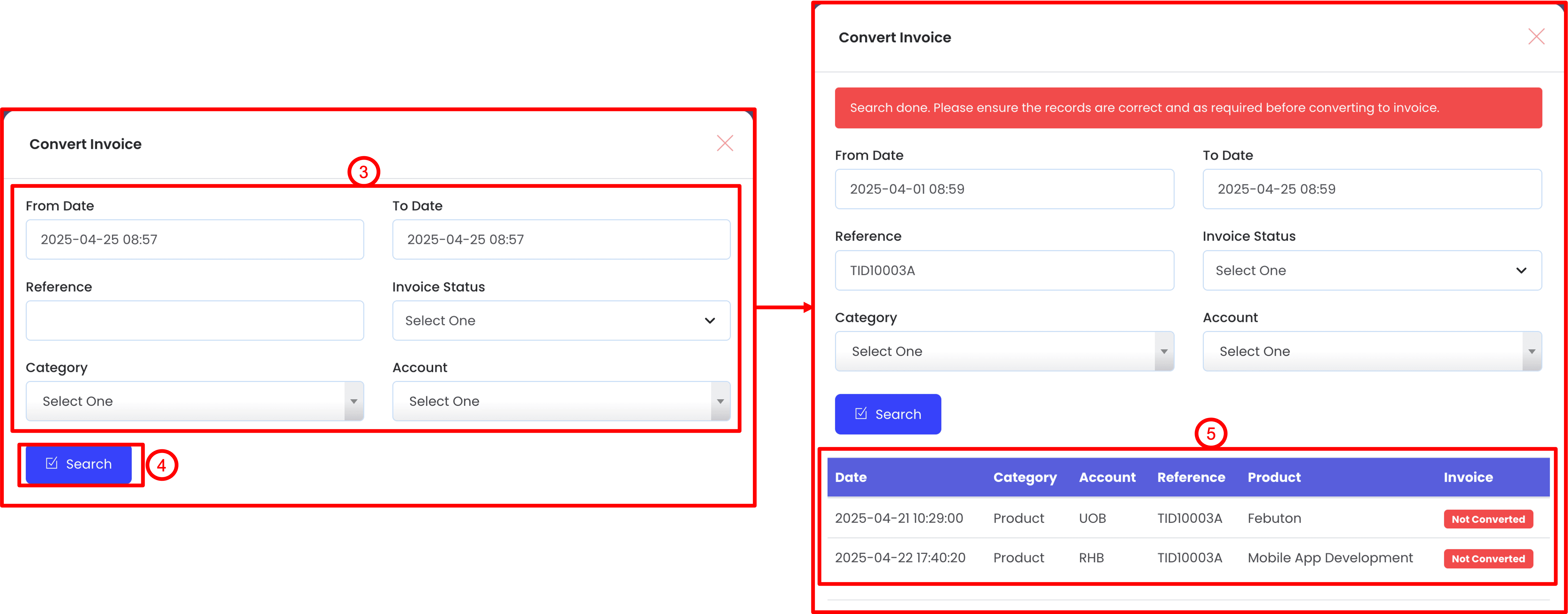Click To Date field showing 2025-04-25 08:57
The width and height of the screenshot is (1568, 614).
(x=561, y=240)
